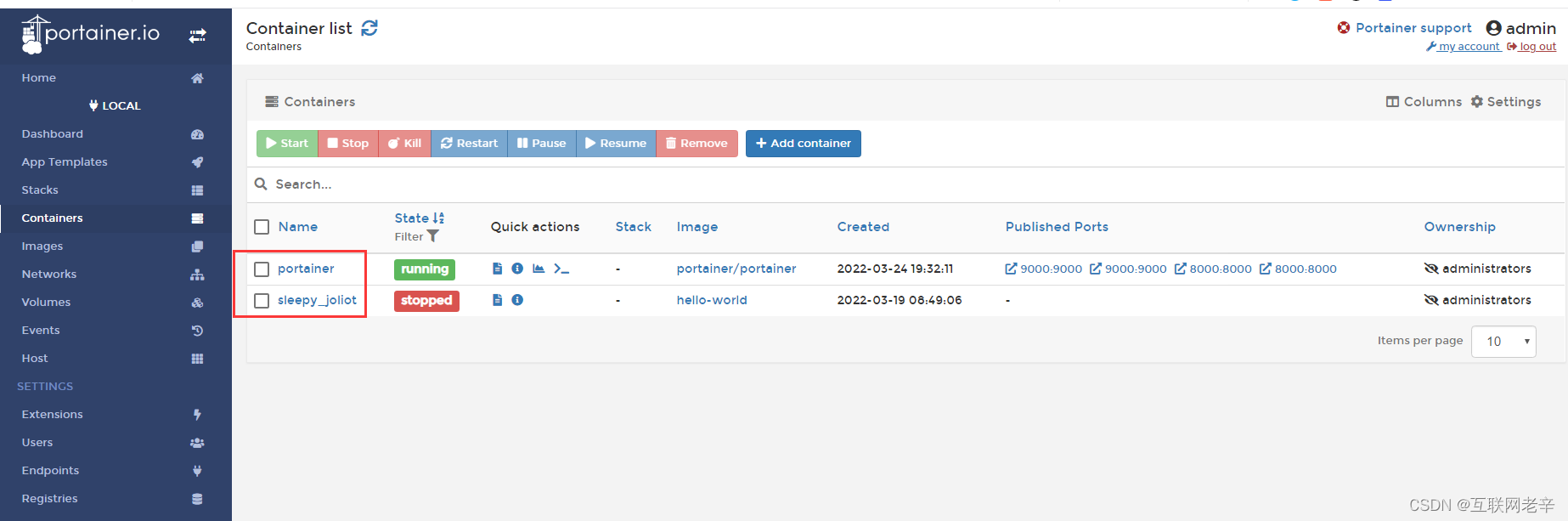Open the Items per page dropdown
This screenshot has width=1568, height=521.
[x=1503, y=341]
